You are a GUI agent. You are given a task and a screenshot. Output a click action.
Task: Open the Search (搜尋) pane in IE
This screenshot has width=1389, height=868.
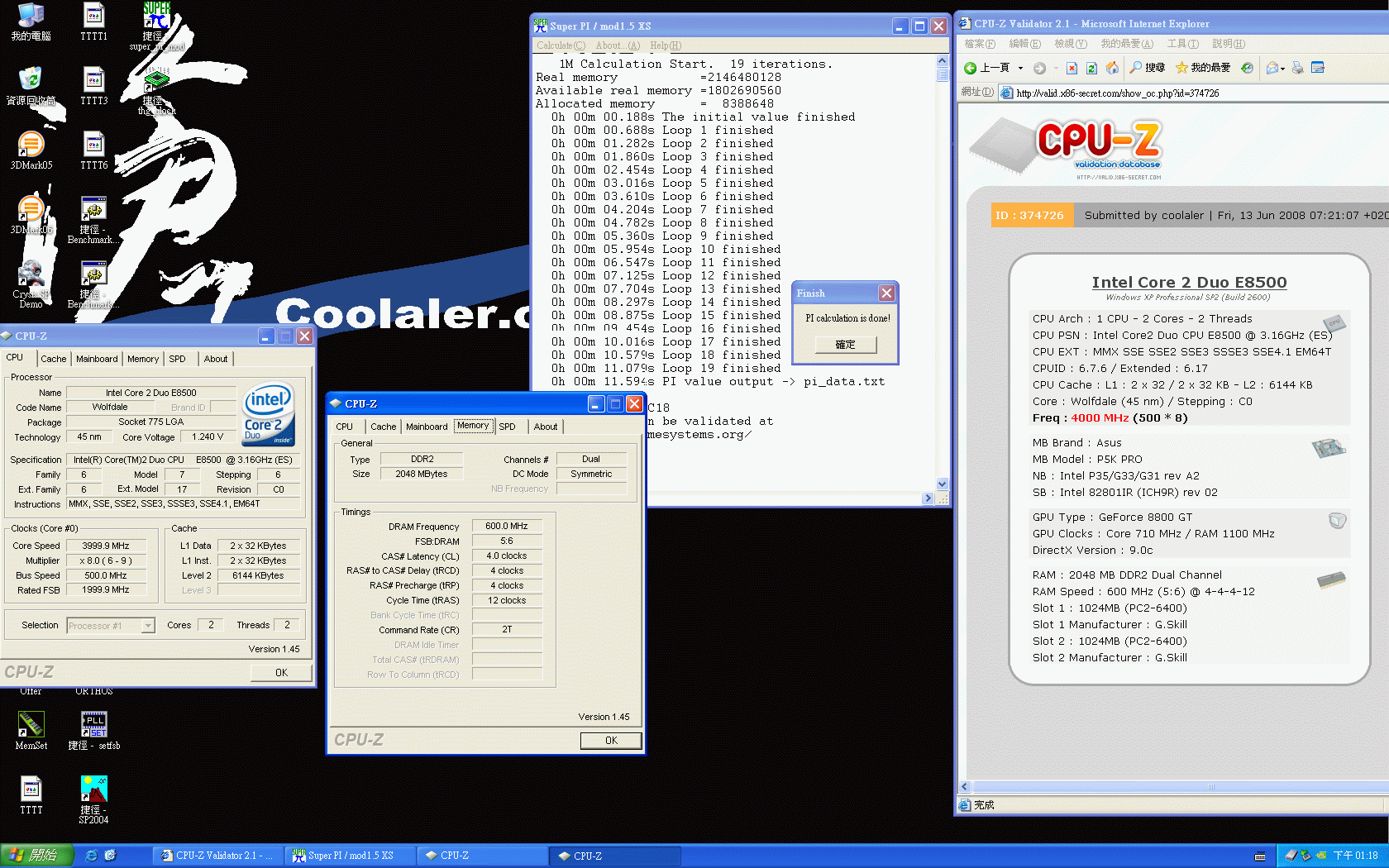[x=1148, y=68]
